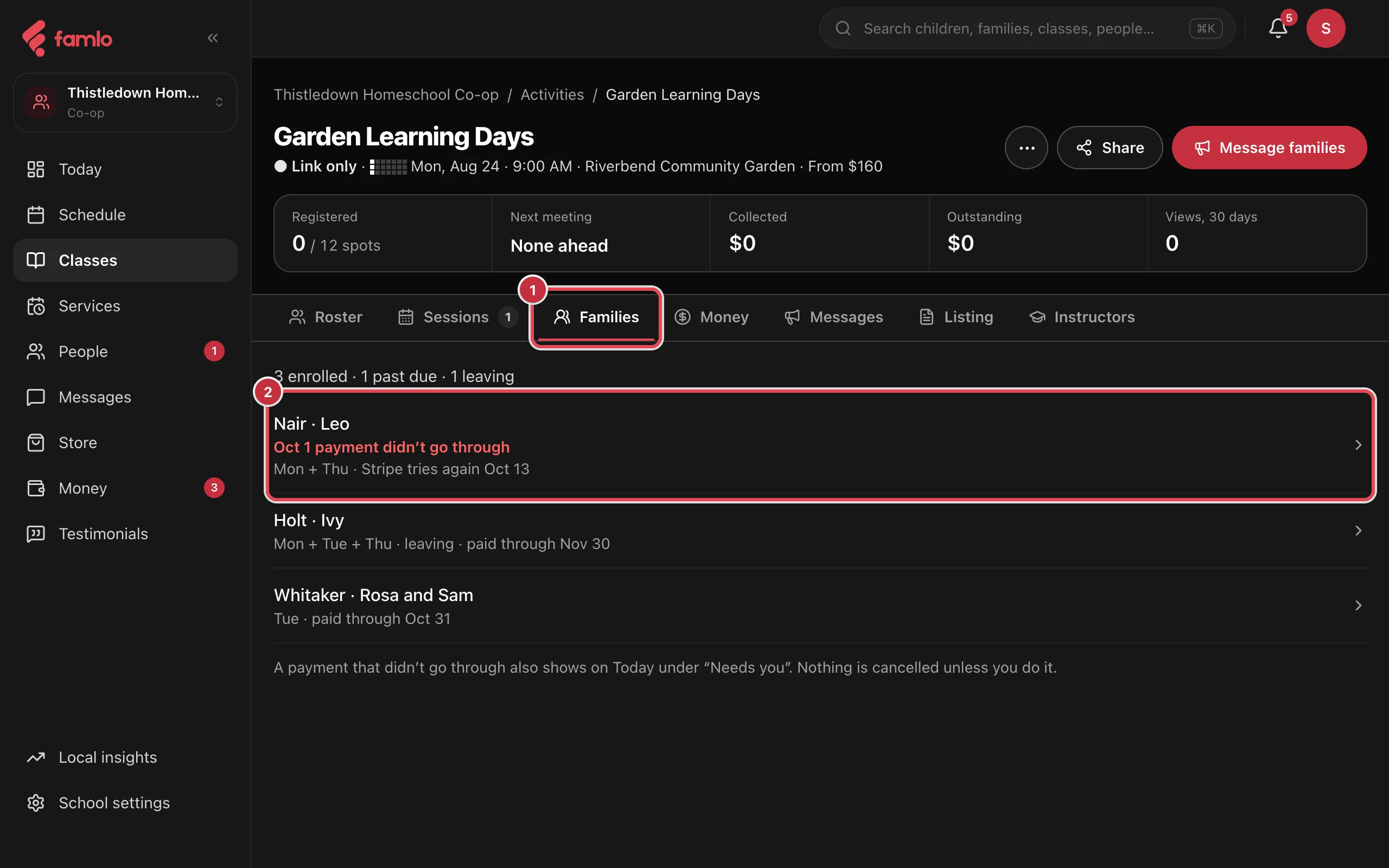
Task: Open Testimonials in the sidebar
Action: pyautogui.click(x=125, y=534)
